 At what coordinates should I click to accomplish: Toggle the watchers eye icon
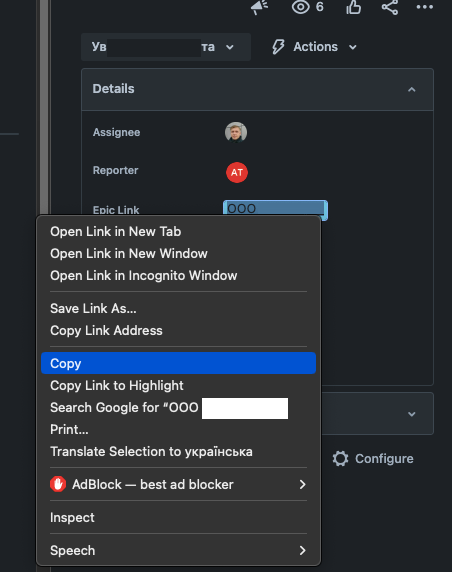(301, 7)
